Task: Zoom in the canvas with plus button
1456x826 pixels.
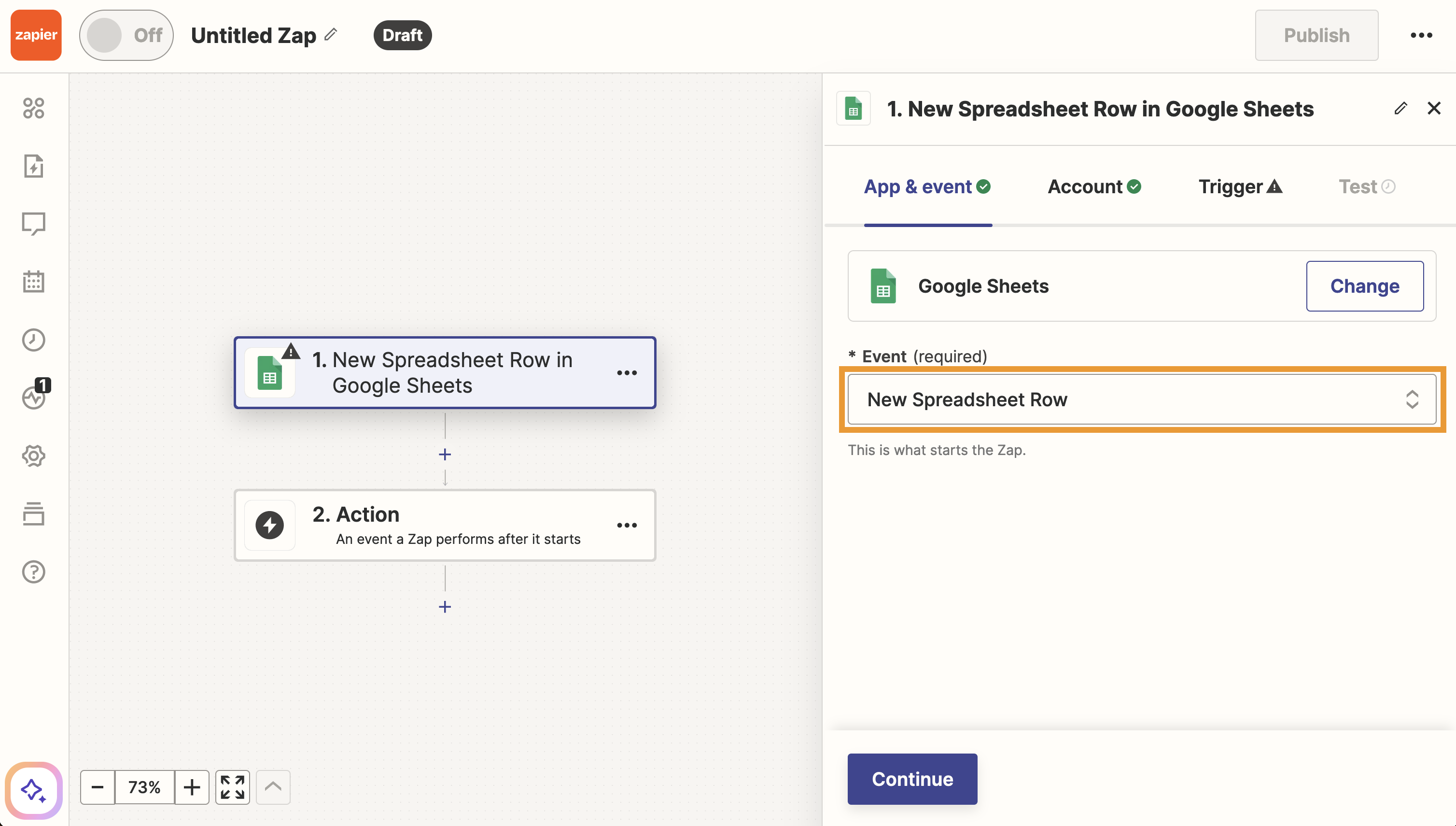Action: pyautogui.click(x=192, y=787)
